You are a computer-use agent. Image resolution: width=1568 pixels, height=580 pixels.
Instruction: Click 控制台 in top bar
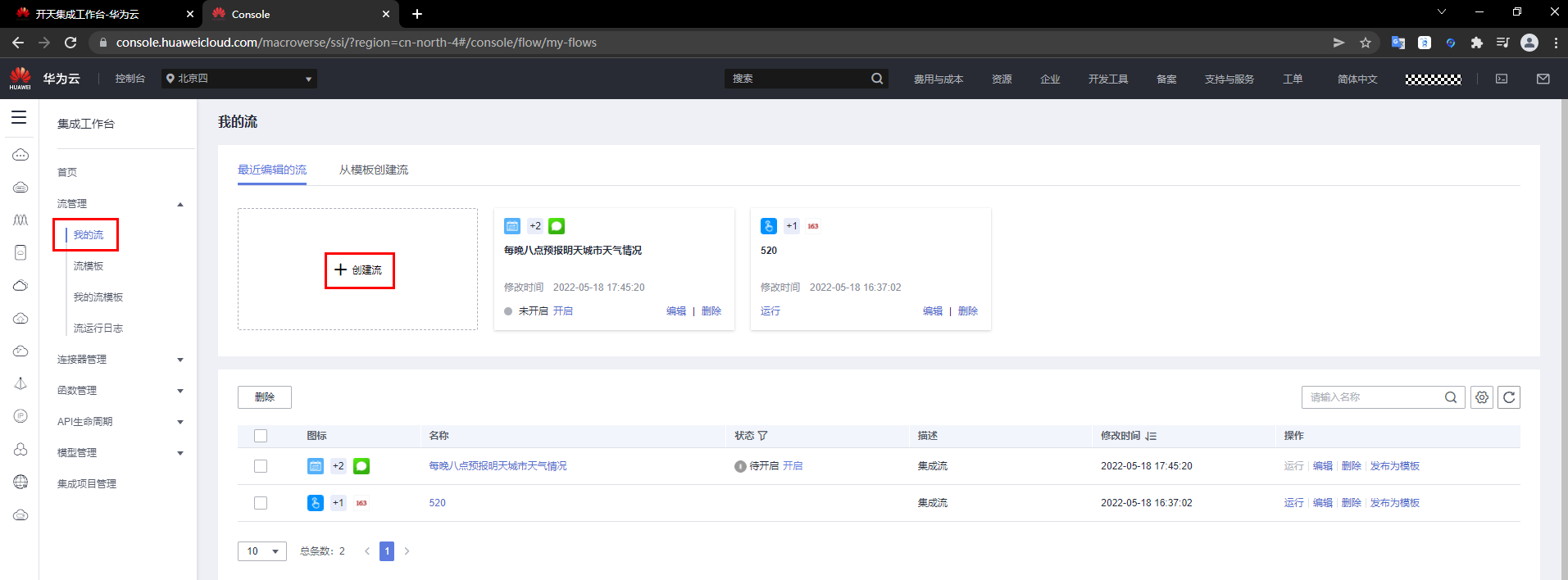coord(130,79)
